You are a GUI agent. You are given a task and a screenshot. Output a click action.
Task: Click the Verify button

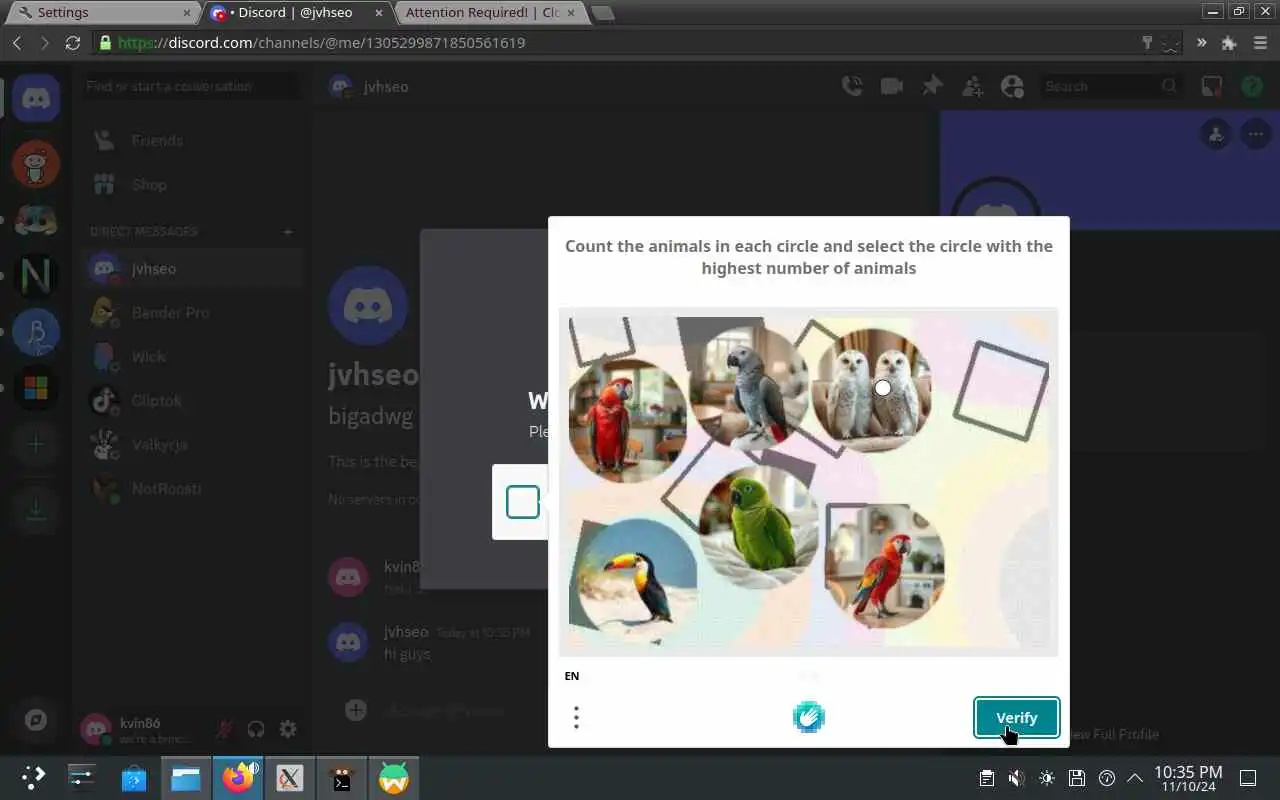1016,718
